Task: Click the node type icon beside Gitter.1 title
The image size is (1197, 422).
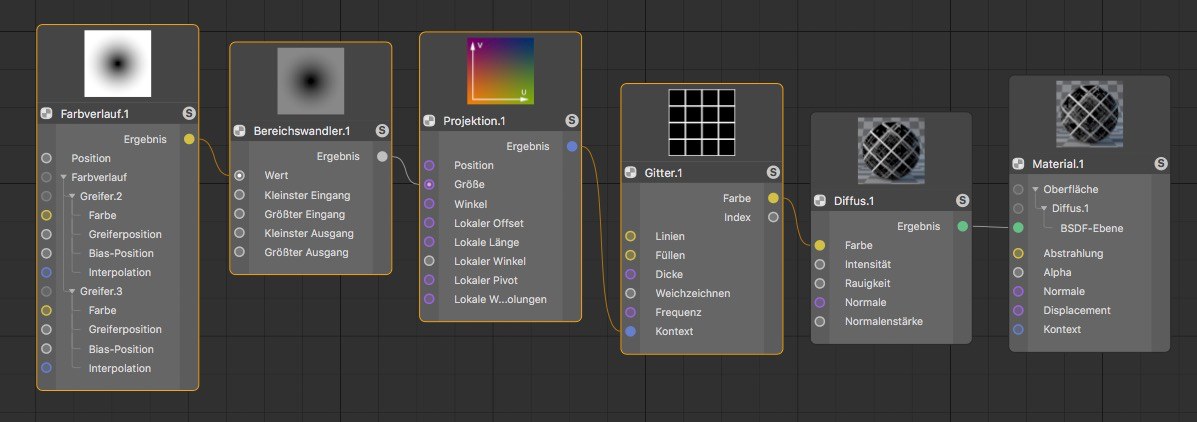Action: (x=631, y=172)
